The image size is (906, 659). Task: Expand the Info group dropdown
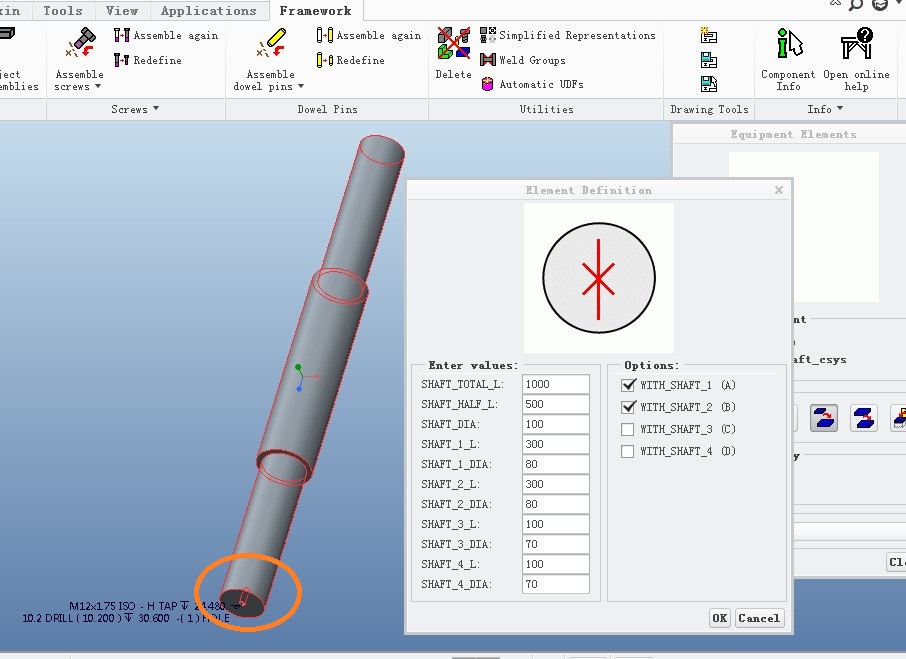coord(840,109)
